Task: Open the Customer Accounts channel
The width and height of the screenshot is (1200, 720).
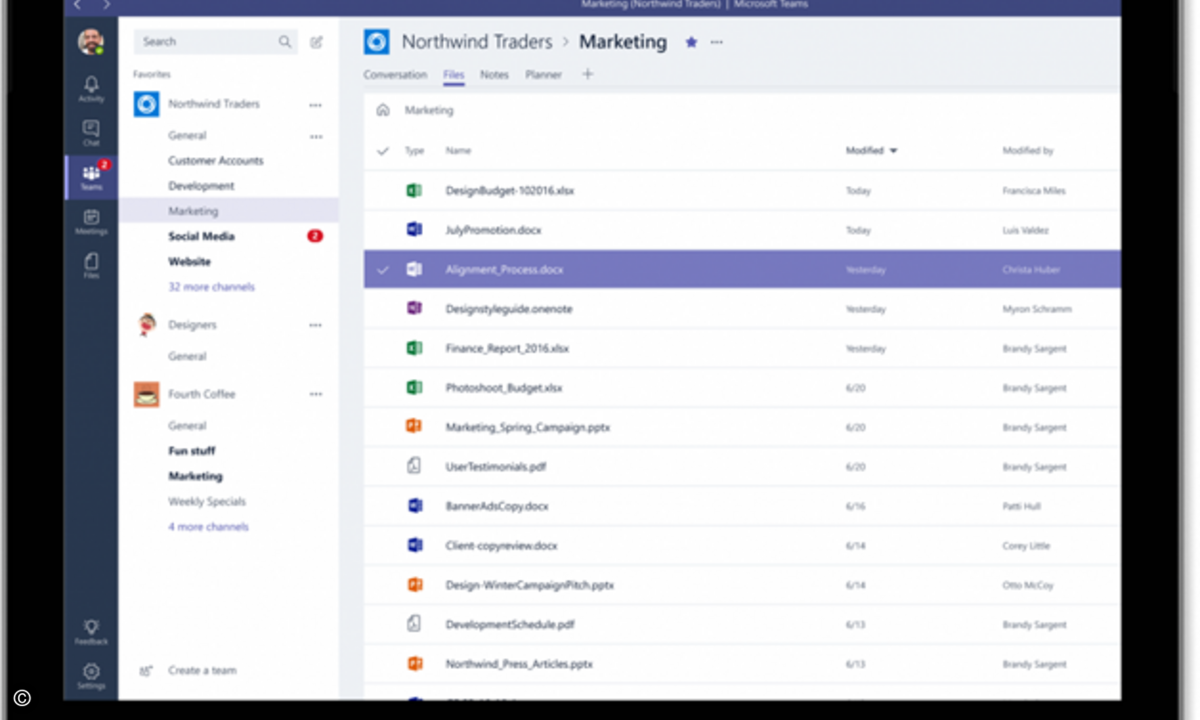Action: (x=216, y=161)
